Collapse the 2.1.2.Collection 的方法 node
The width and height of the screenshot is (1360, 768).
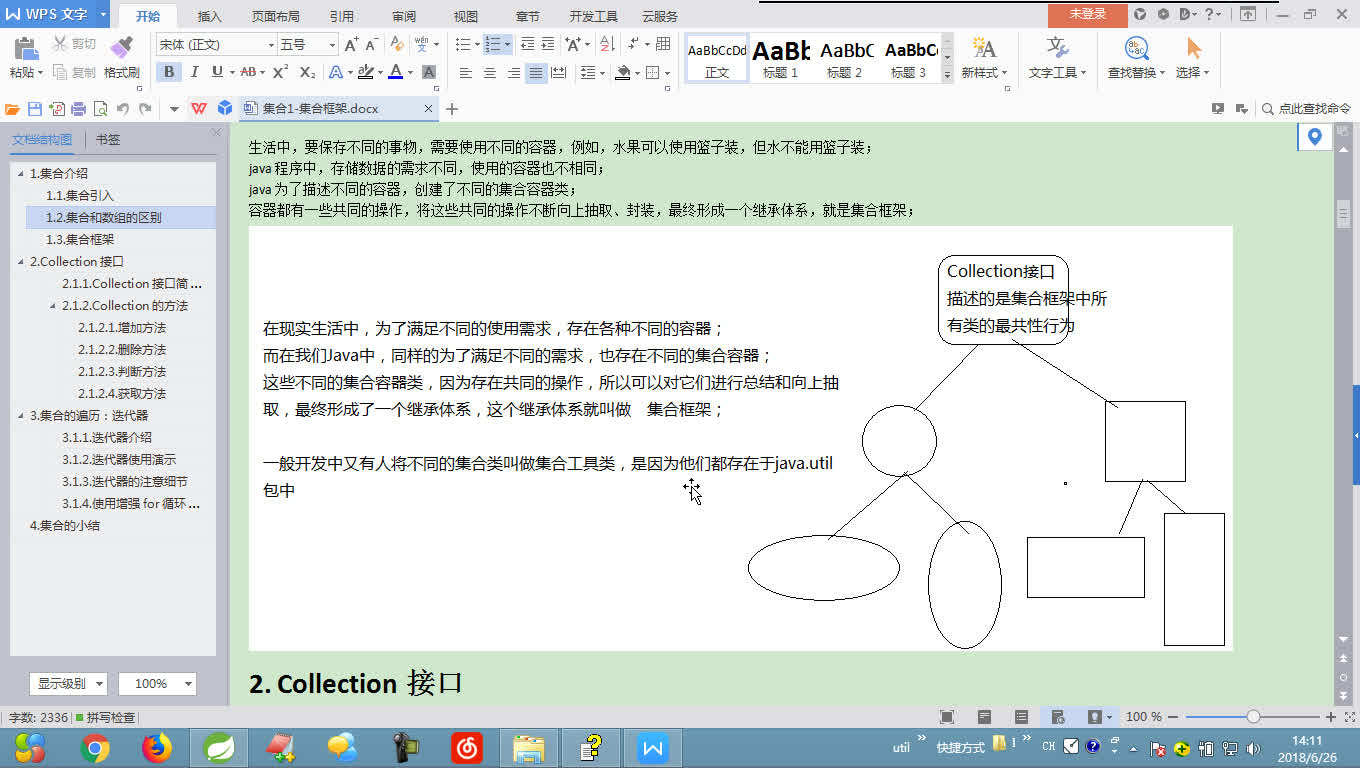point(53,306)
